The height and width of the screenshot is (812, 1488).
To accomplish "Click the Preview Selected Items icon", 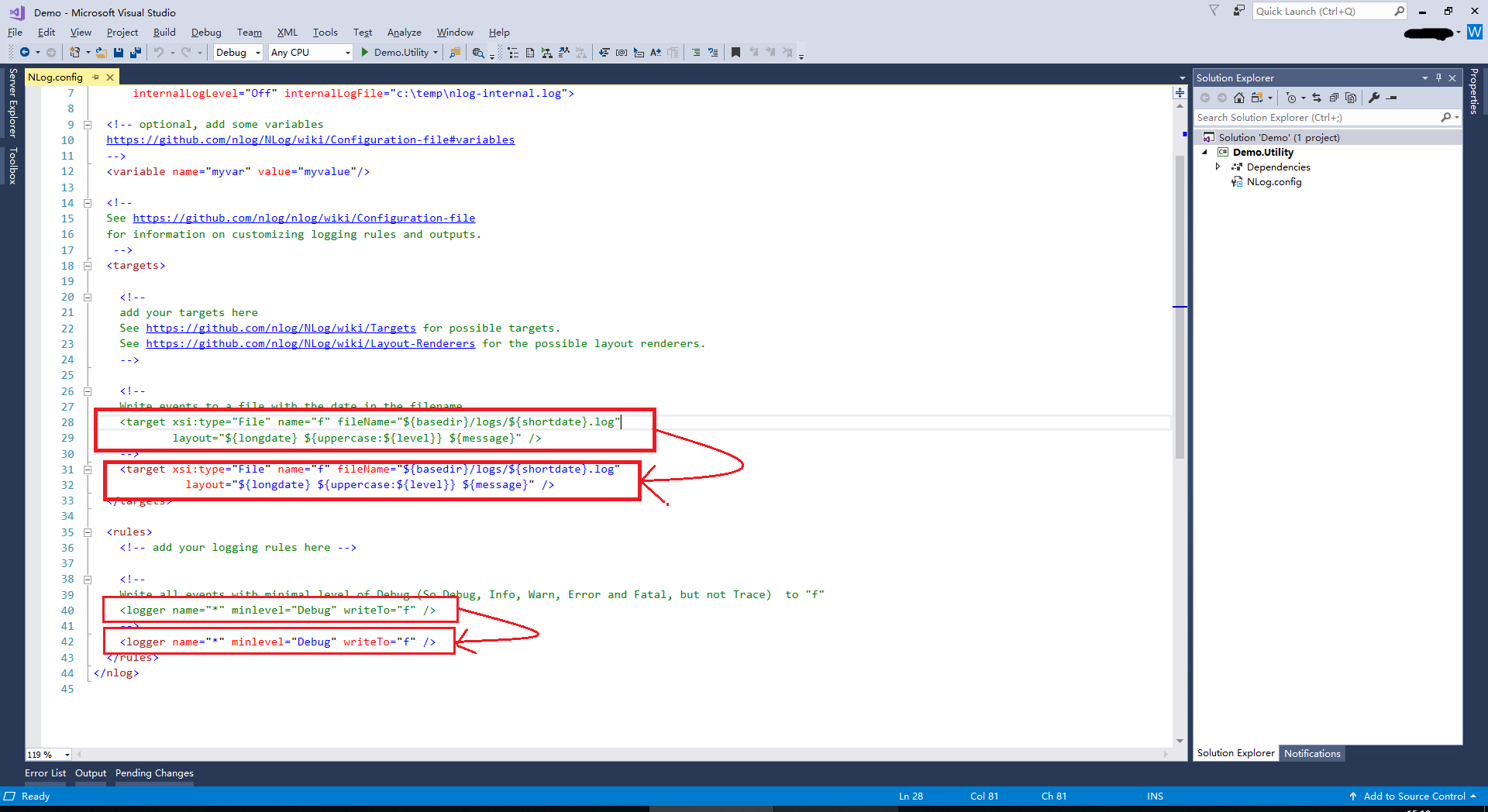I will click(1392, 98).
